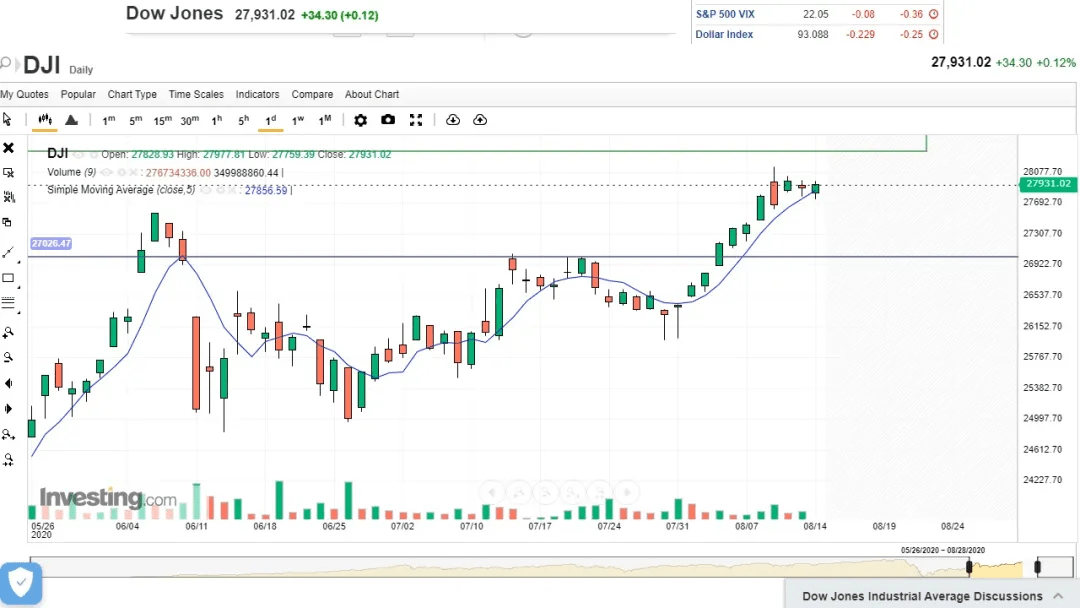Screen dimensions: 1080x608
Task: Open the S&P 500 VIX link
Action: click(725, 14)
